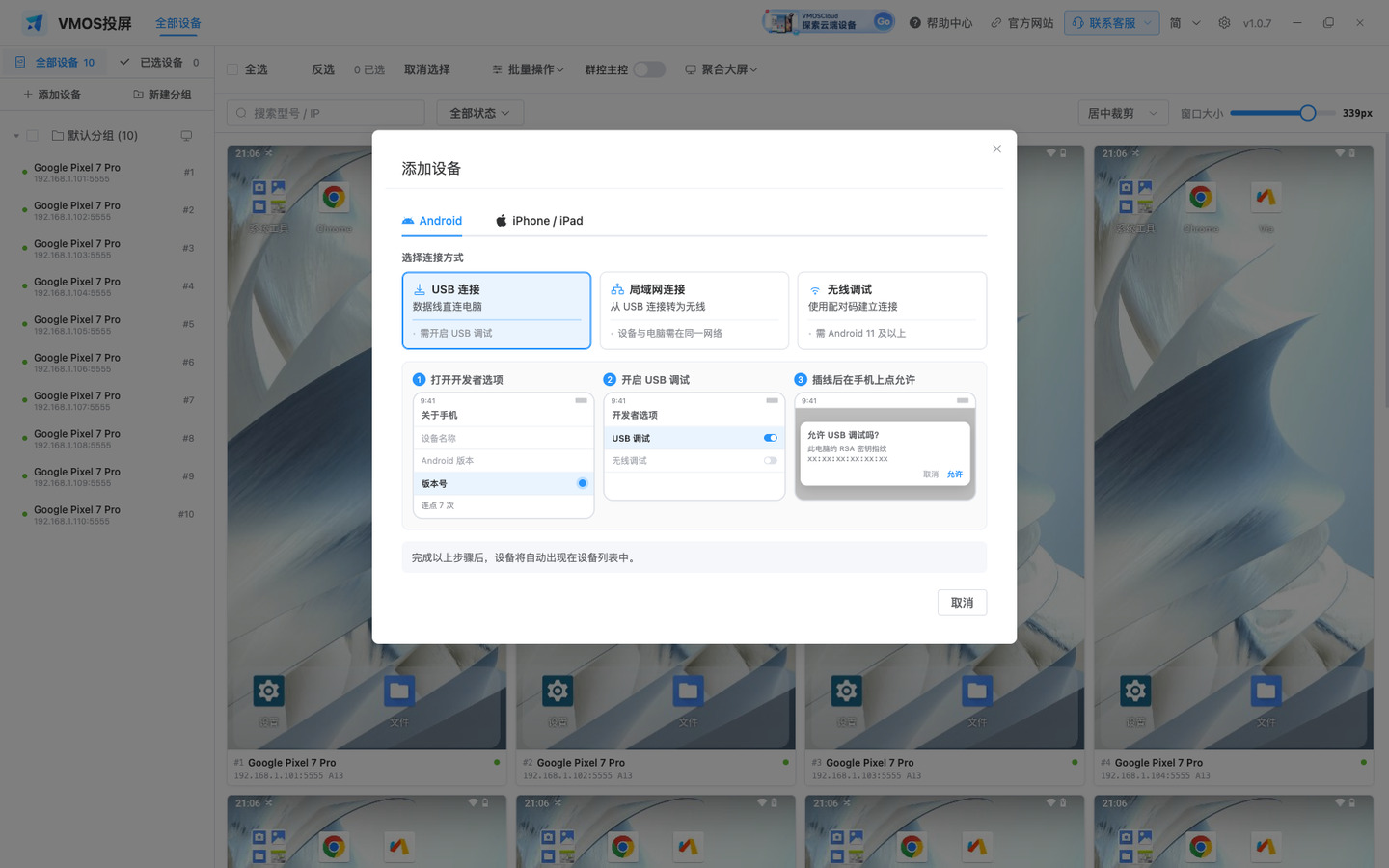Choose the 局域网连接 connection option
1389x868 pixels.
tap(694, 311)
